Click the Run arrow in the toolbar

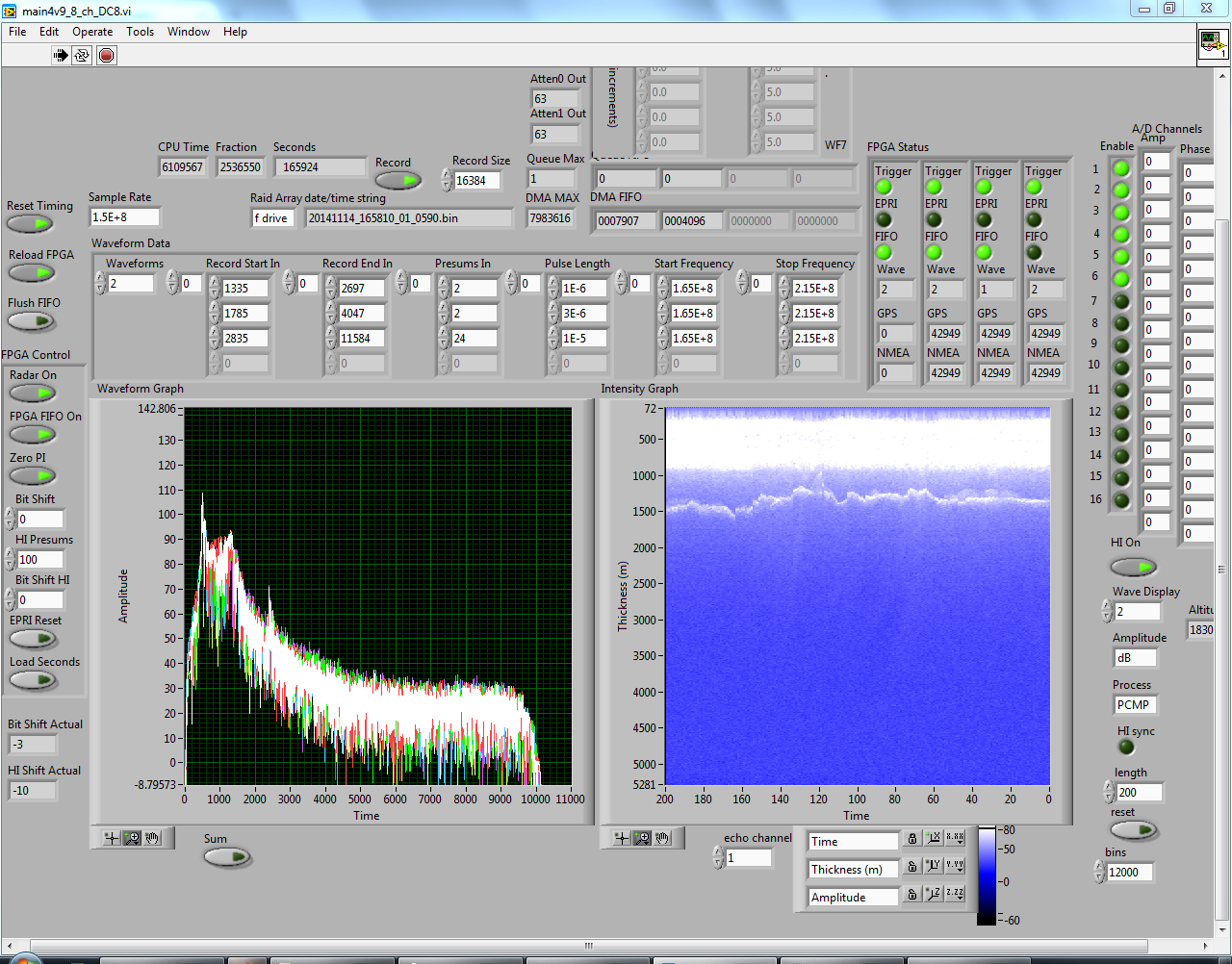coord(61,56)
